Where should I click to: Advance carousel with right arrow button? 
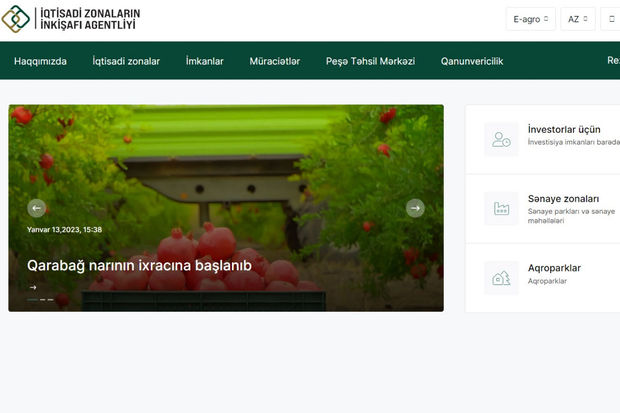coord(415,208)
